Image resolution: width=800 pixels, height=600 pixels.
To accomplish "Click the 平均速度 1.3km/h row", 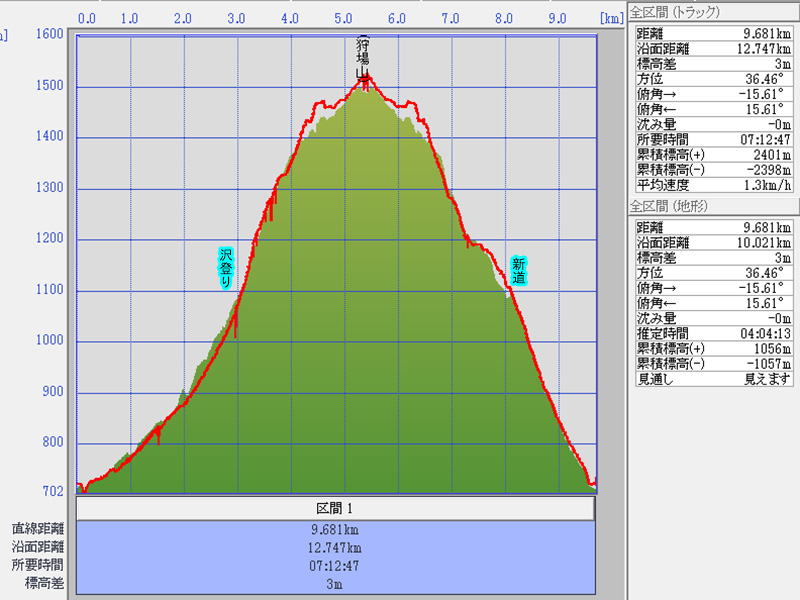I will coord(714,184).
